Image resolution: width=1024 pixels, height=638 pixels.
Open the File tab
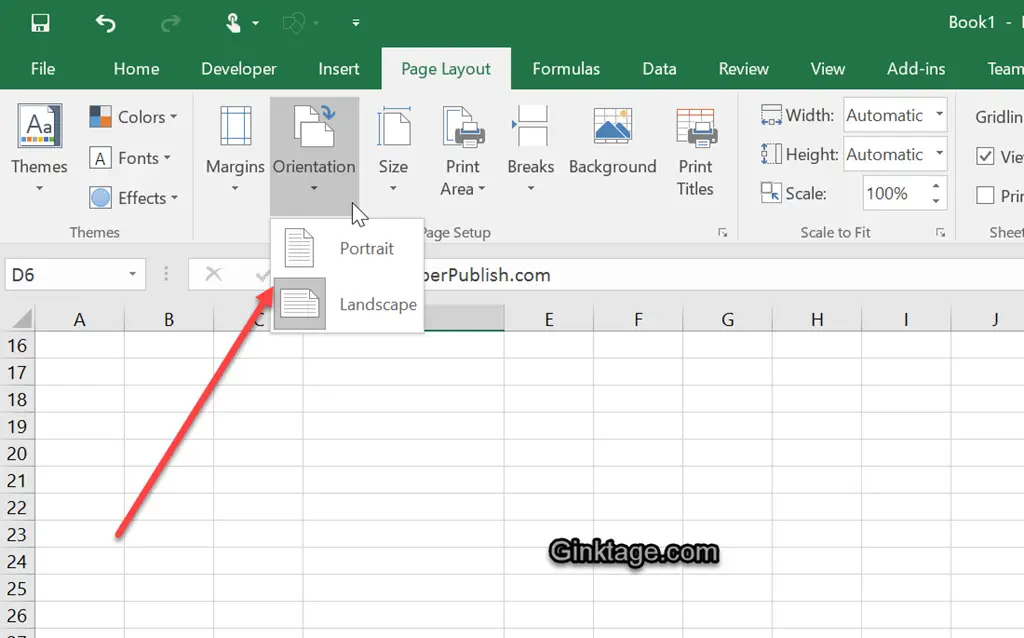[x=43, y=69]
